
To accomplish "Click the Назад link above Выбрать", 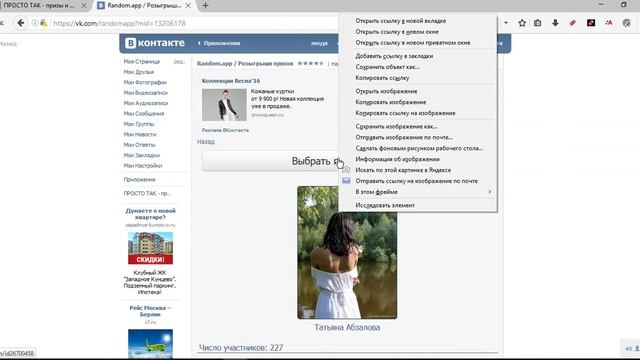I will click(206, 142).
